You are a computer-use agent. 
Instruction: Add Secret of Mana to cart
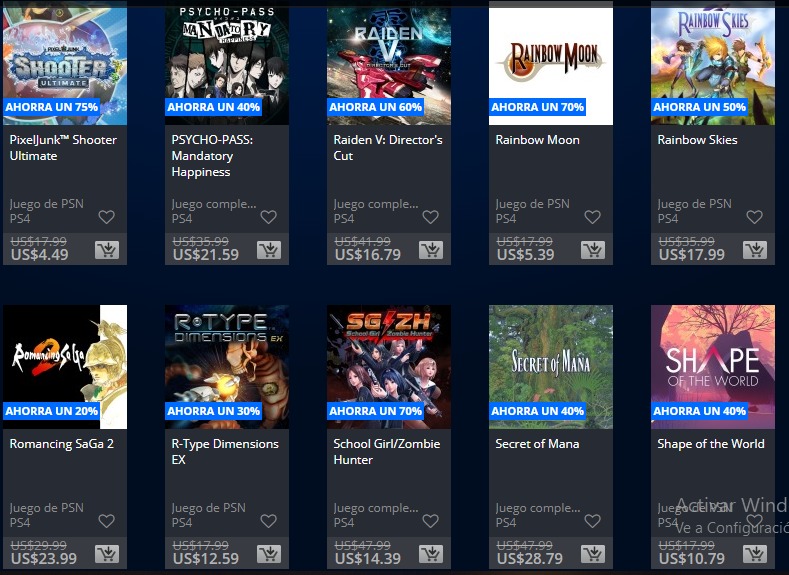[593, 553]
